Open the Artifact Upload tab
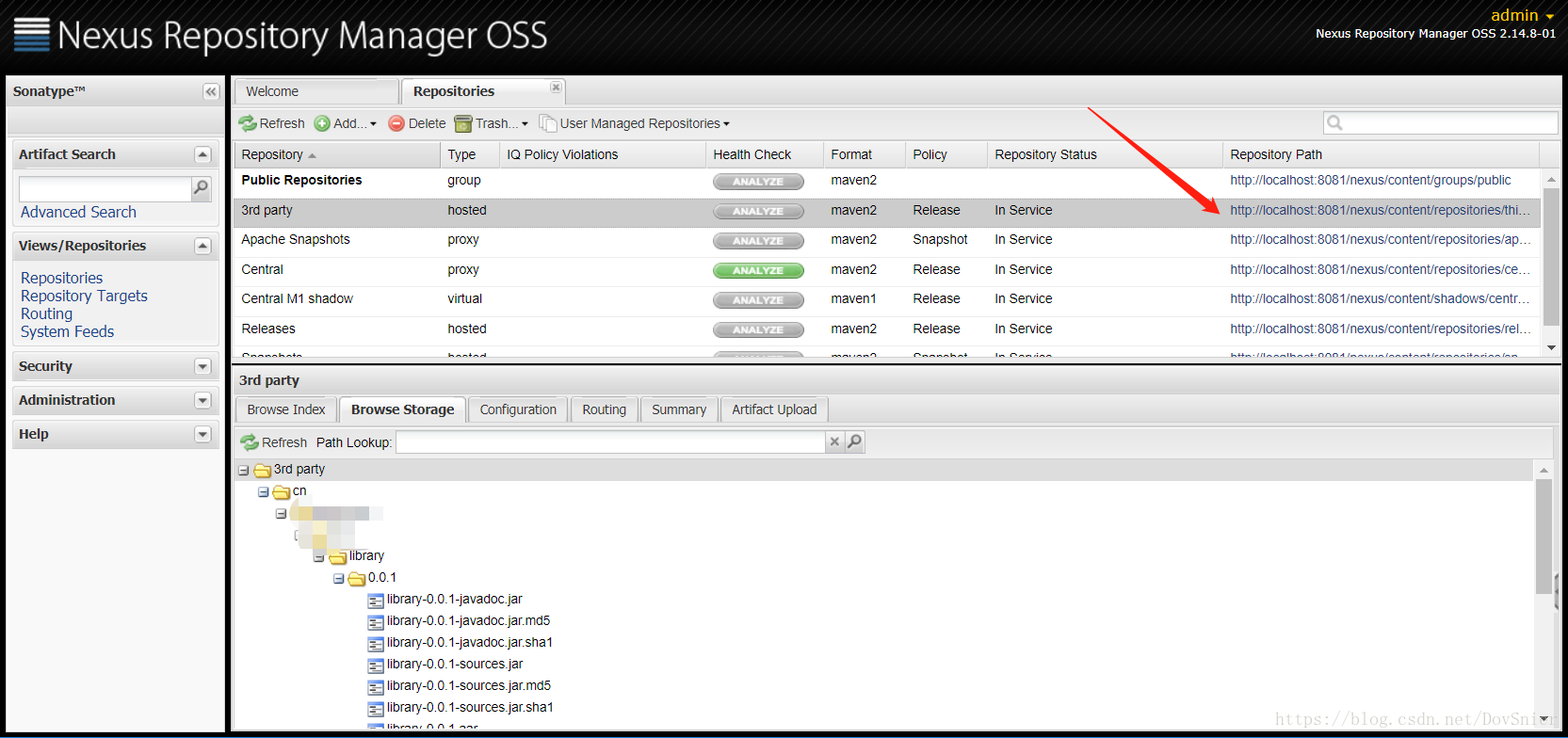1568x738 pixels. 774,409
